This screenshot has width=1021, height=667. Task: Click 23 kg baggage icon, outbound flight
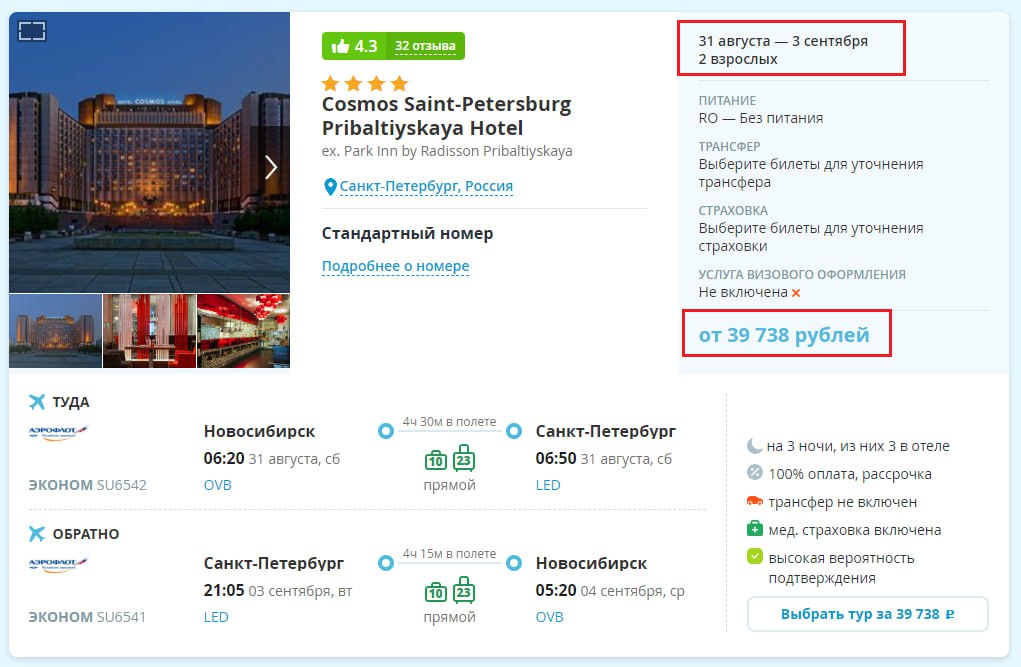[x=464, y=458]
